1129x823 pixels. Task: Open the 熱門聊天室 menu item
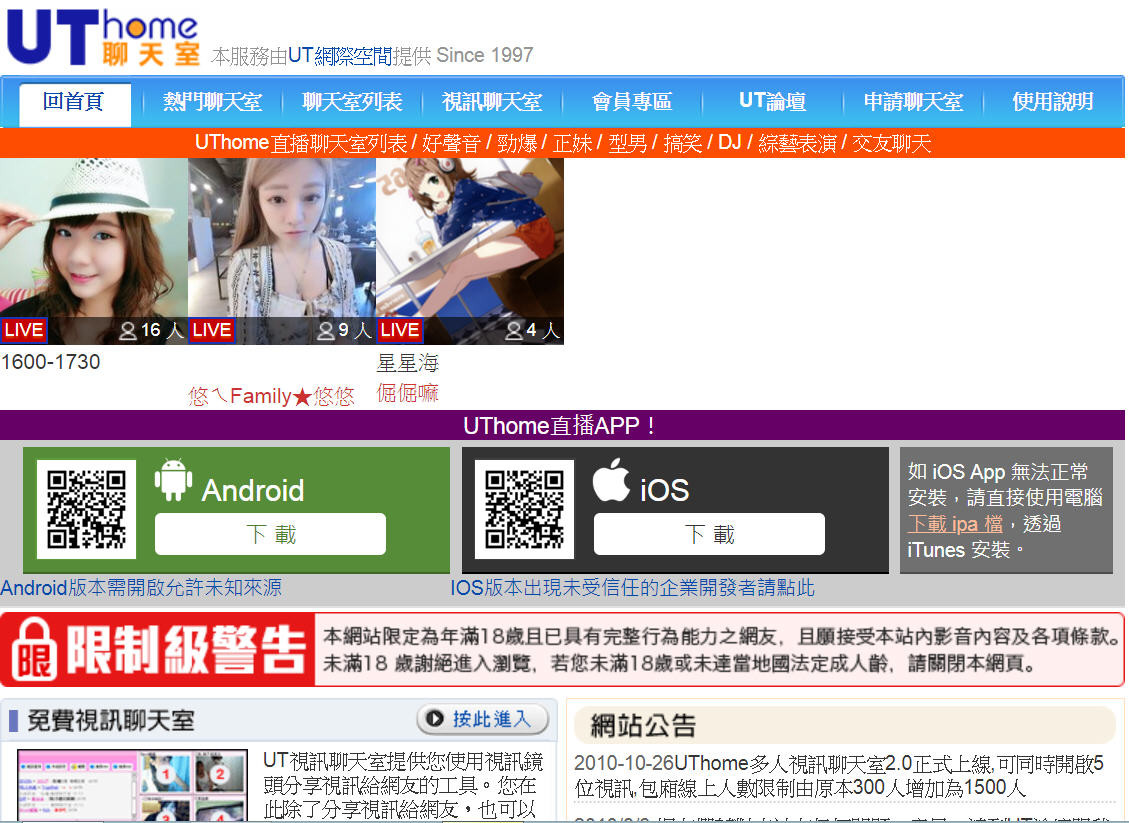click(212, 102)
